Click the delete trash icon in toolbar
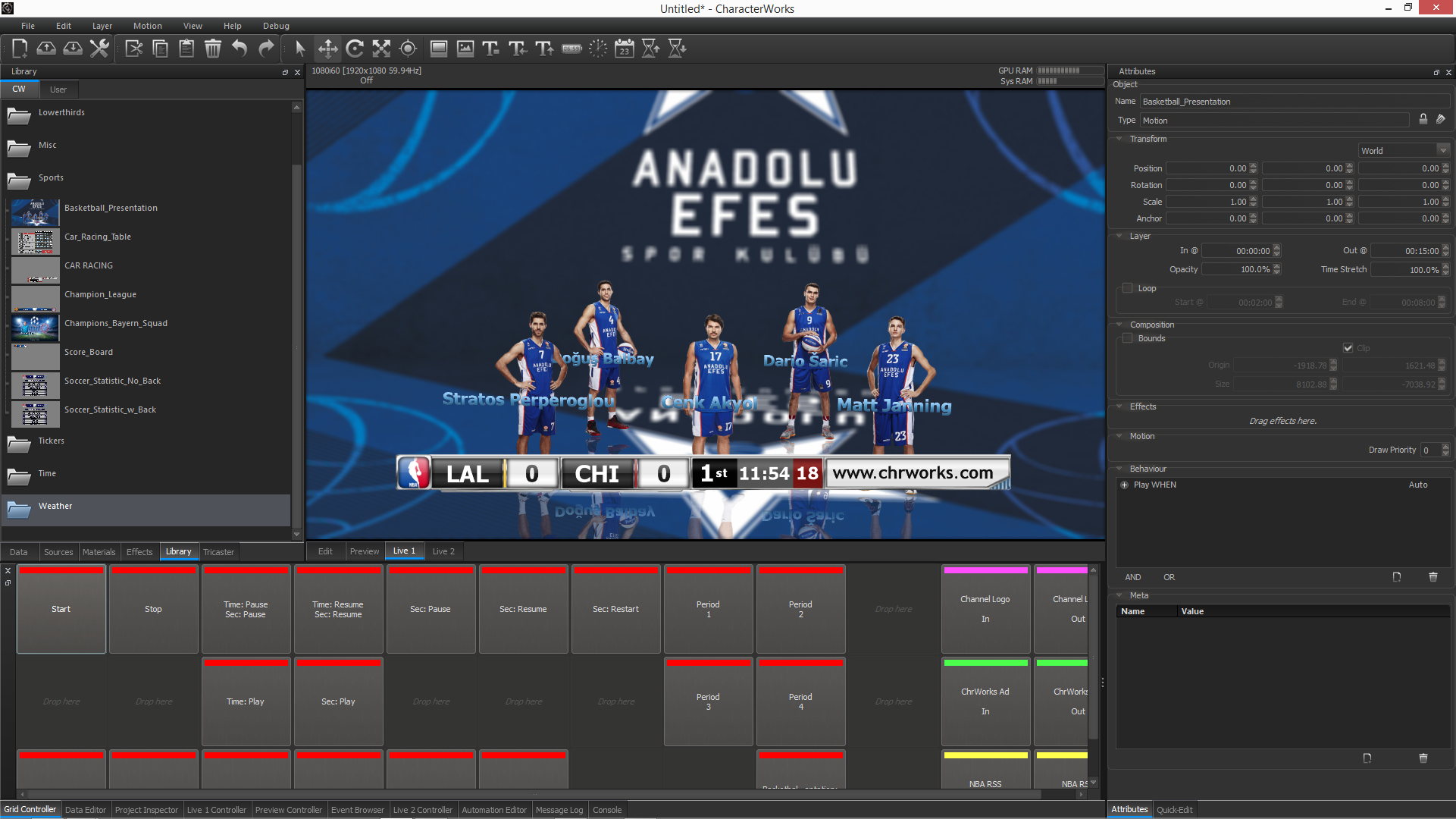Viewport: 1456px width, 819px height. pyautogui.click(x=213, y=49)
